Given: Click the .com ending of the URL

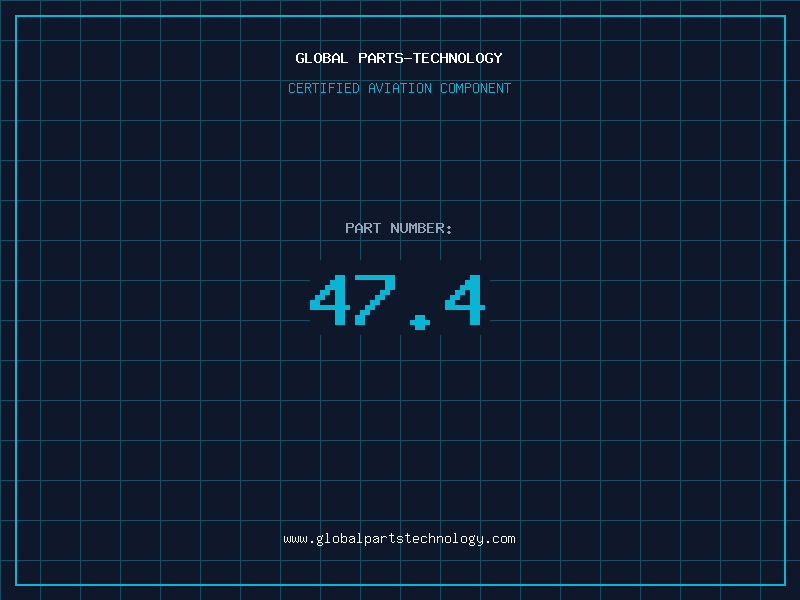Looking at the screenshot, I should coord(499,539).
